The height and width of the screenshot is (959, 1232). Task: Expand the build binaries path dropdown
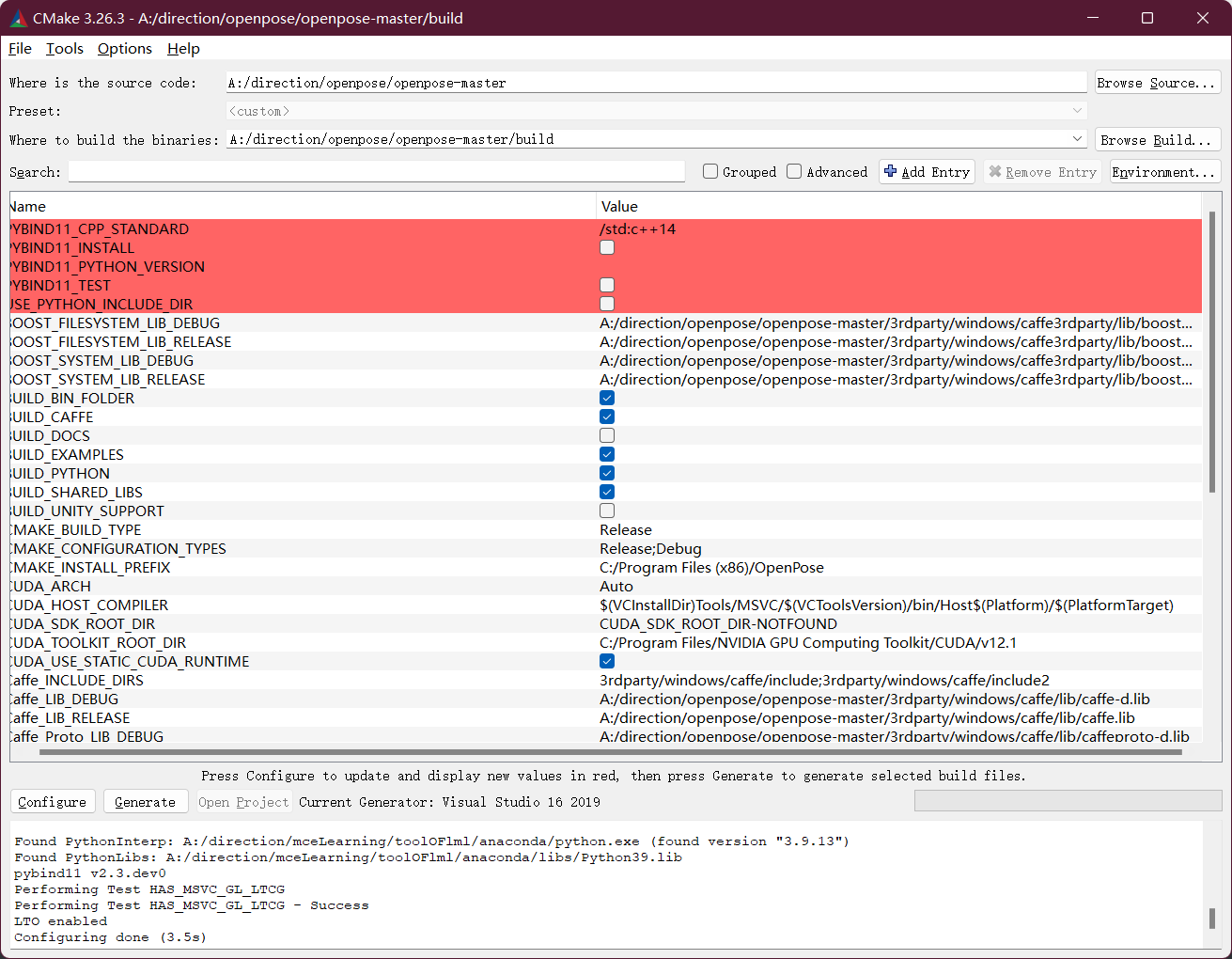(1077, 139)
